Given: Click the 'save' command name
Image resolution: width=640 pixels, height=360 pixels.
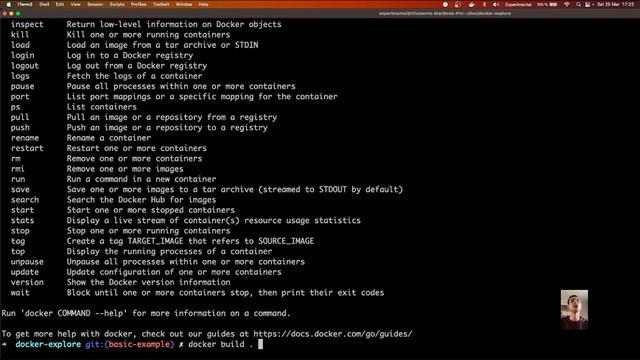Looking at the screenshot, I should (20, 189).
